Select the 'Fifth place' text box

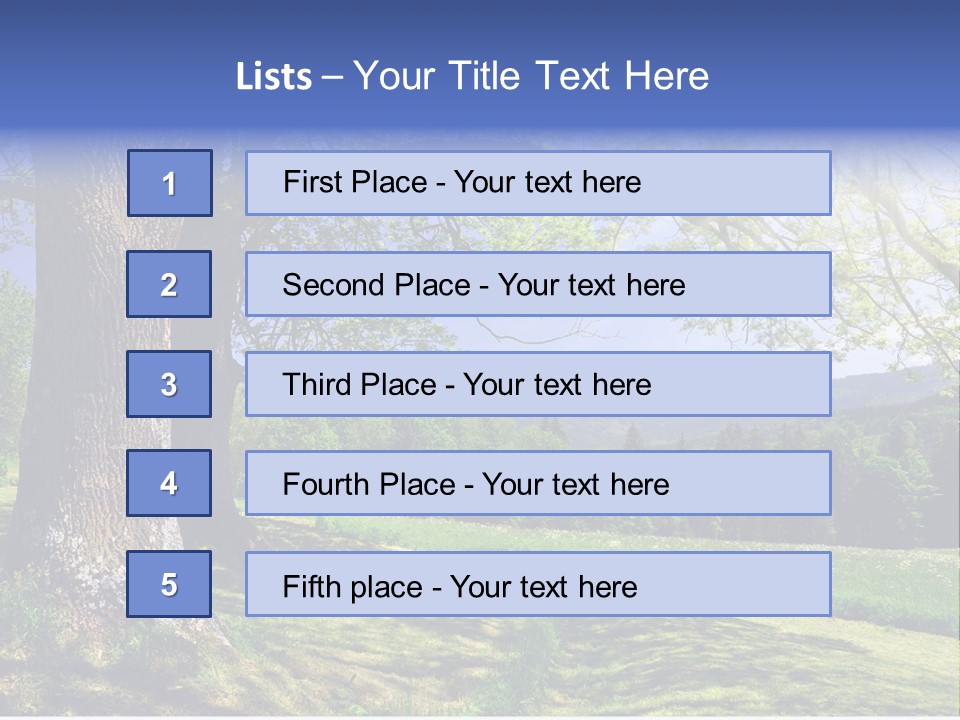538,585
